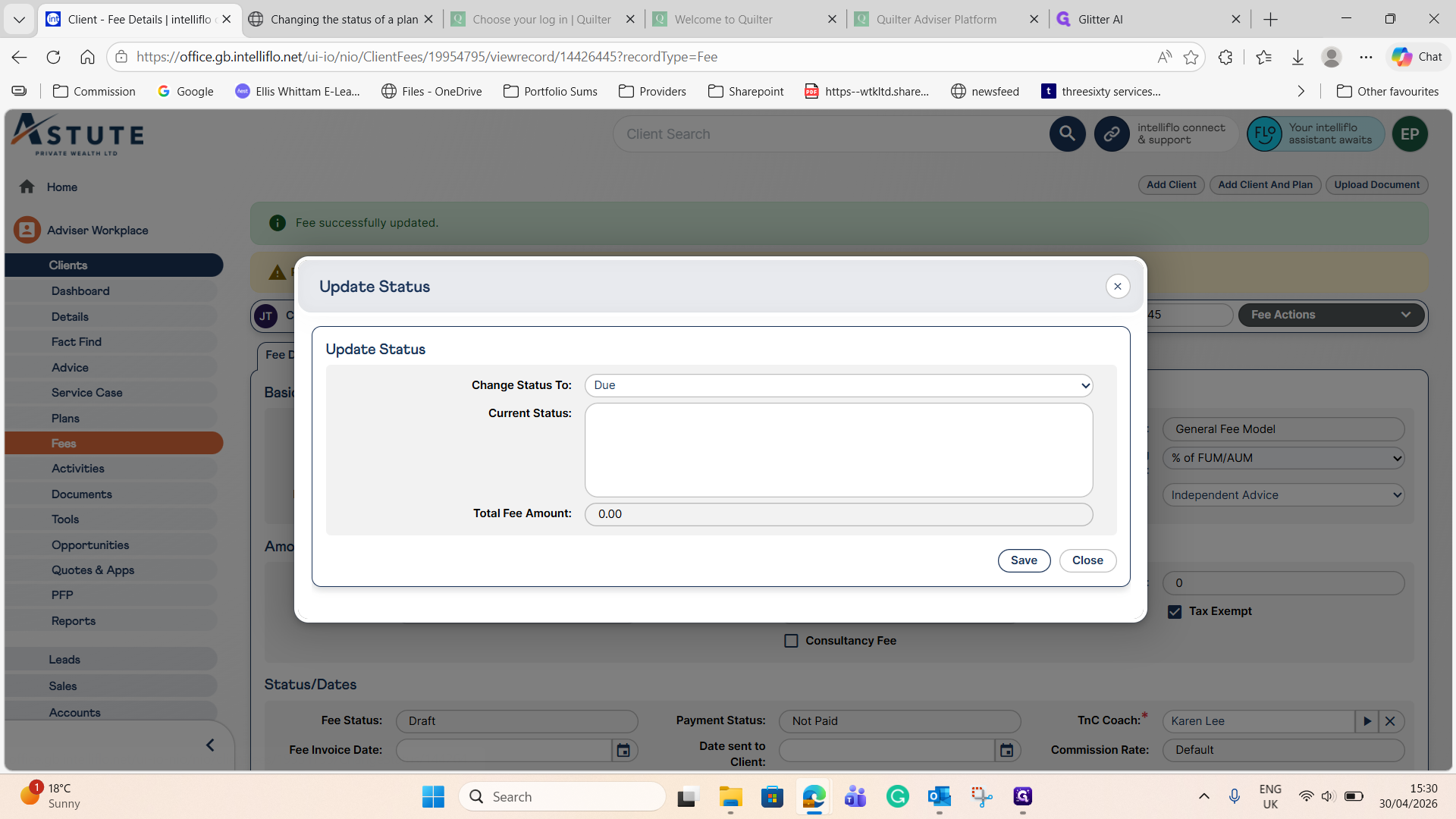Open Copilot Chat in browser

tap(1417, 57)
